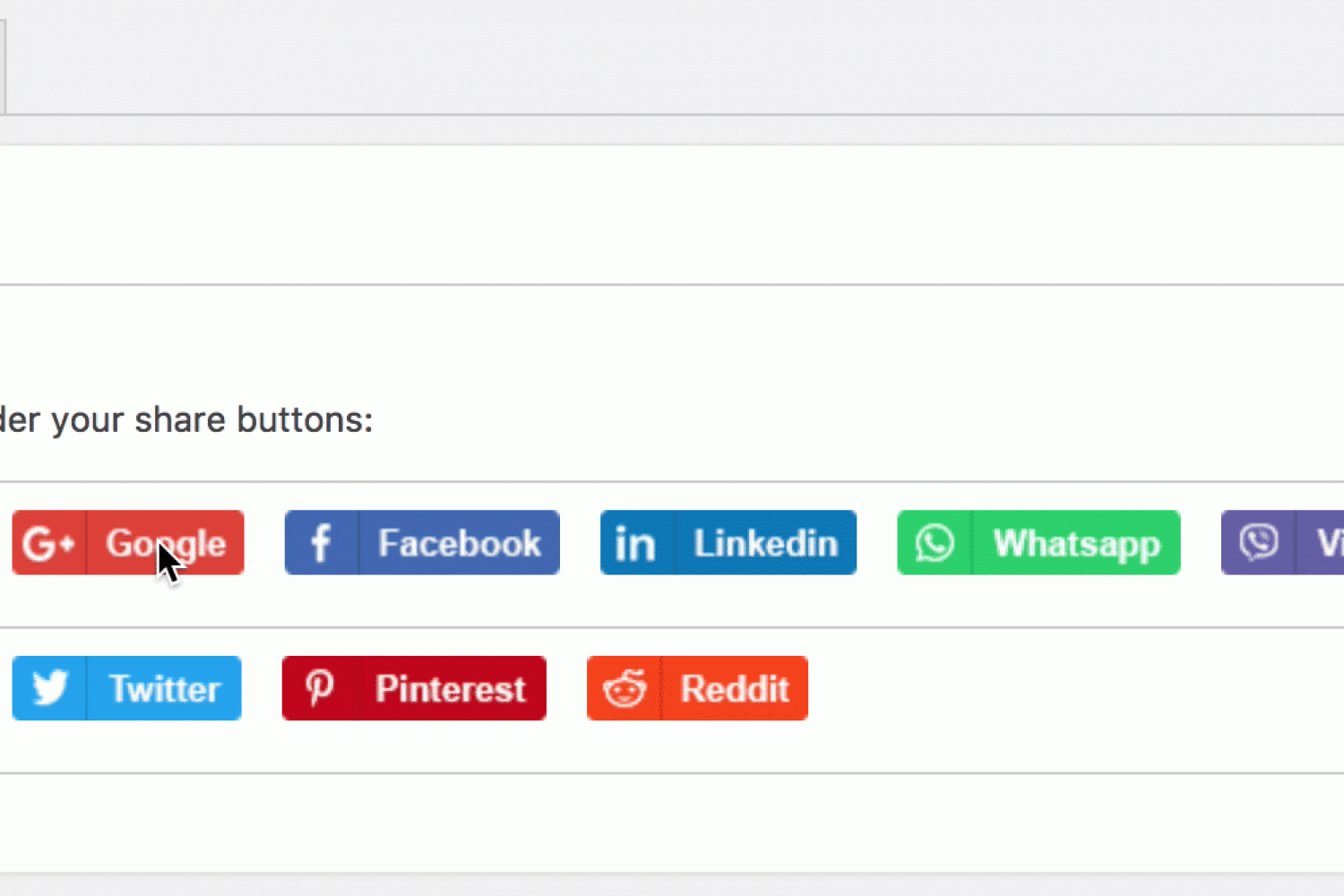
Task: Click the Google Plus G+ icon
Action: (49, 543)
